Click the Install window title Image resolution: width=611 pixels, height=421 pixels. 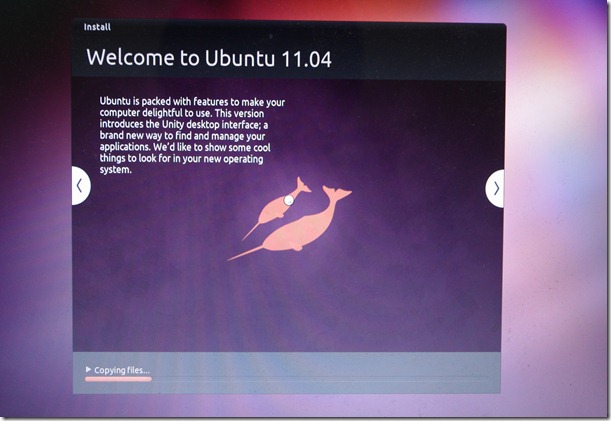click(97, 27)
